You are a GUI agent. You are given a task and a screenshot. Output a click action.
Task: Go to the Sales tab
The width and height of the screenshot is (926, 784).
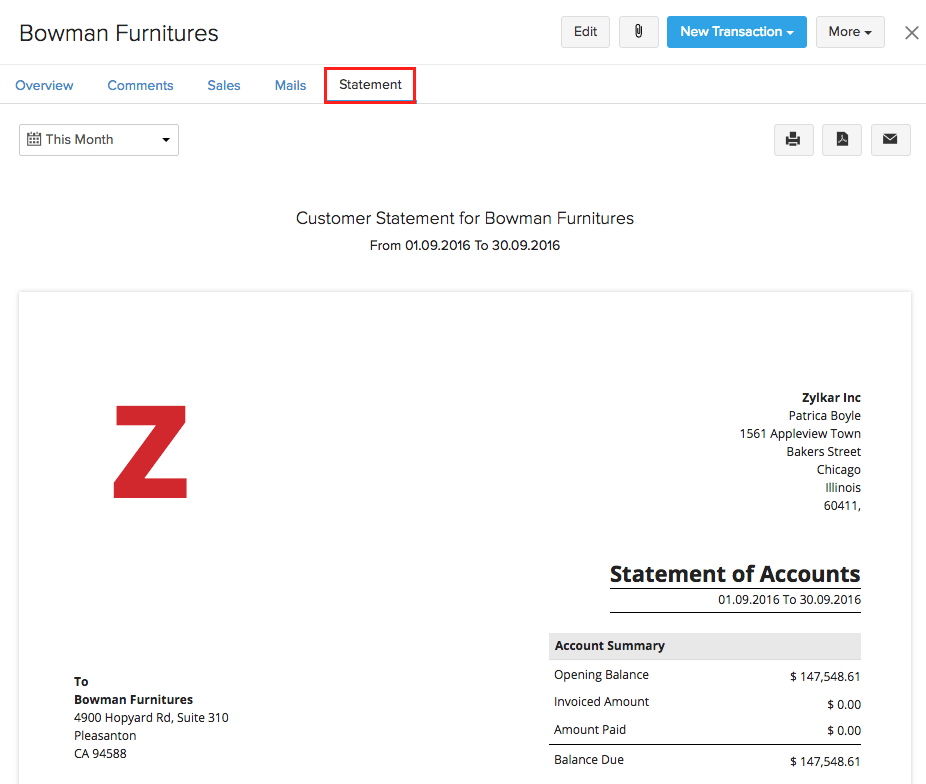224,85
